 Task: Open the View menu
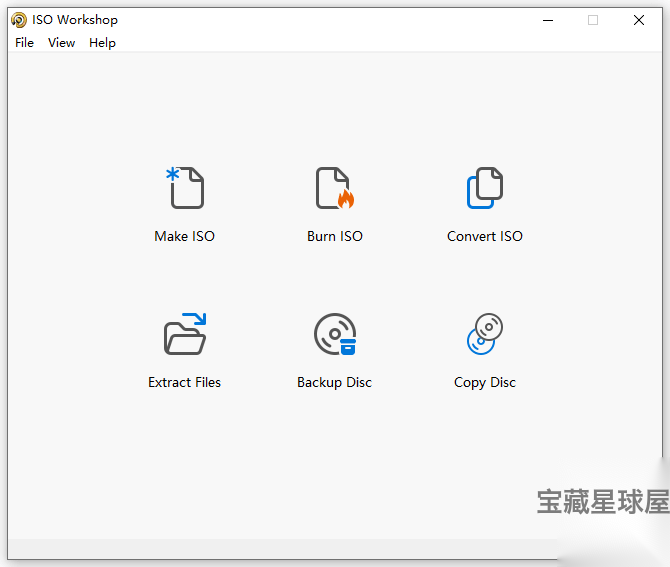[x=62, y=43]
